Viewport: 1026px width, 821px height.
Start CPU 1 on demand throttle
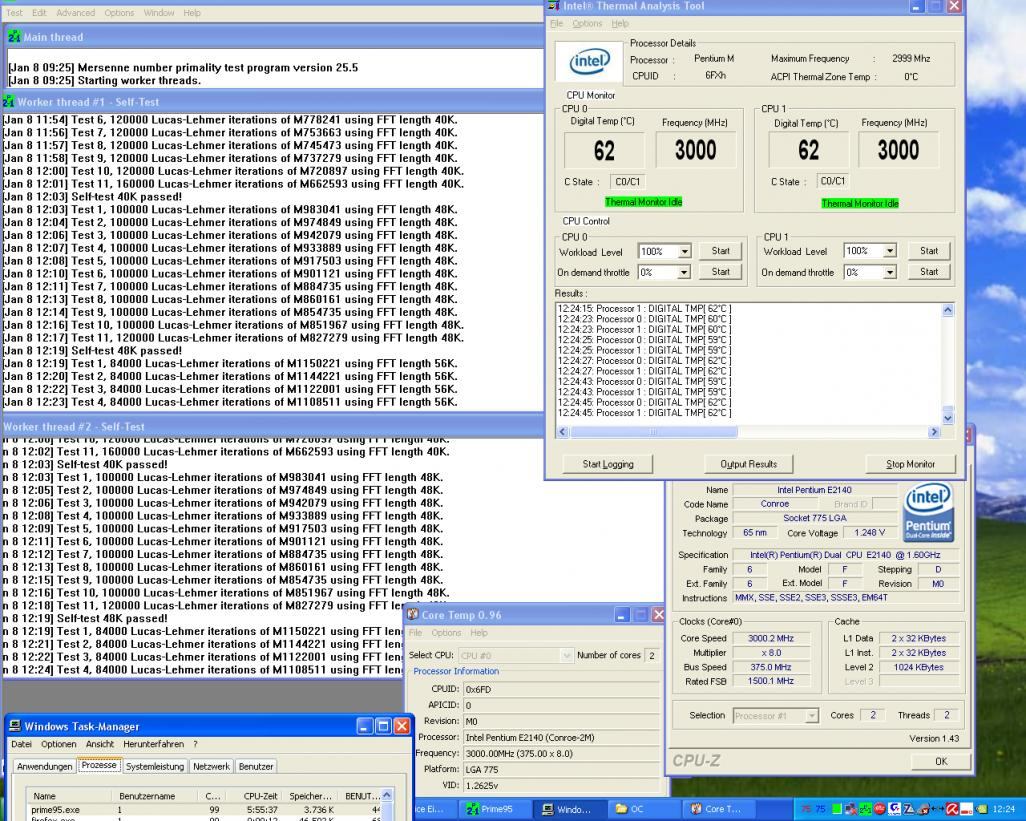tap(929, 271)
